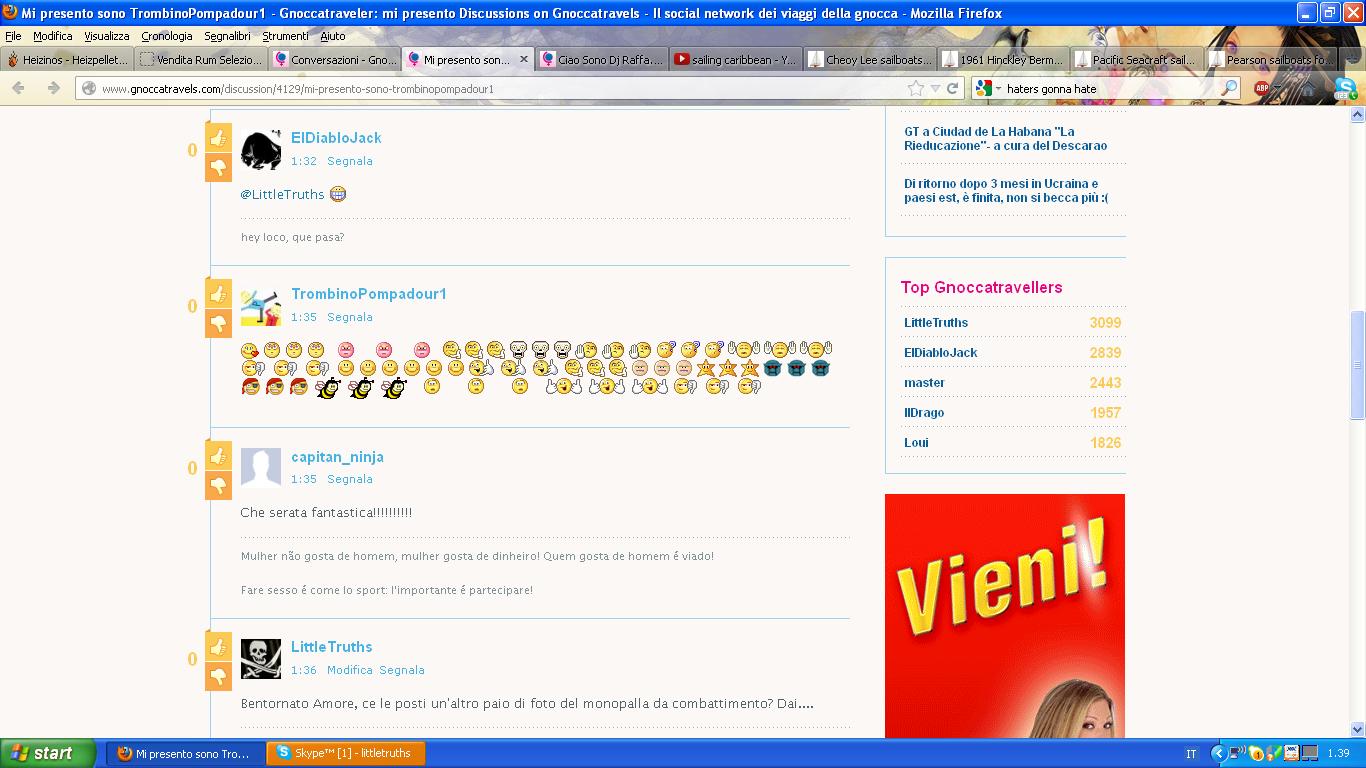The image size is (1366, 768).
Task: Click the reload page icon
Action: pyautogui.click(x=953, y=88)
